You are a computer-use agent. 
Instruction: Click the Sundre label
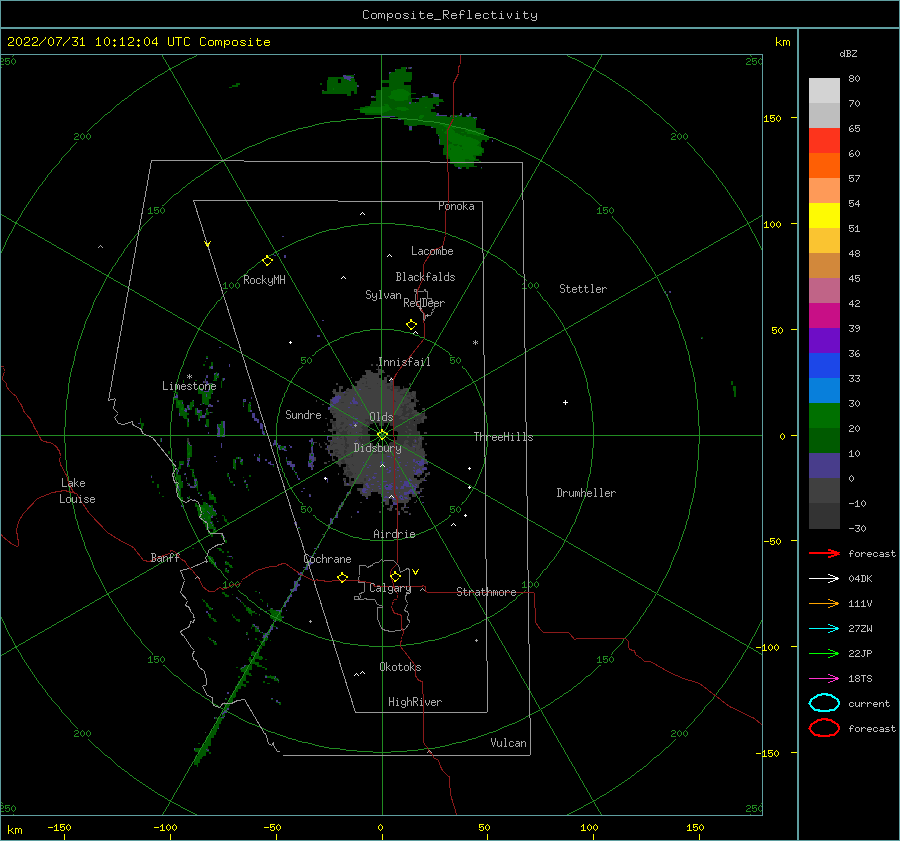[303, 414]
